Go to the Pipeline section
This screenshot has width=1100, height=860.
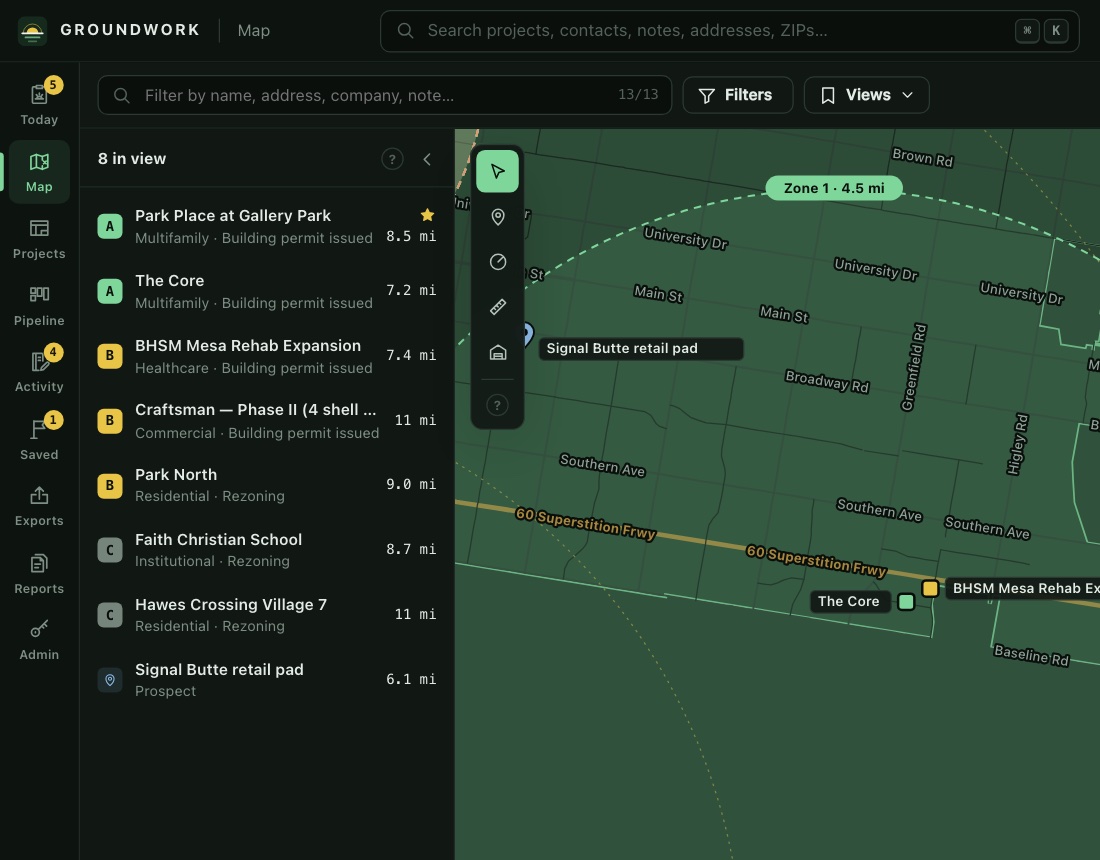coord(39,306)
